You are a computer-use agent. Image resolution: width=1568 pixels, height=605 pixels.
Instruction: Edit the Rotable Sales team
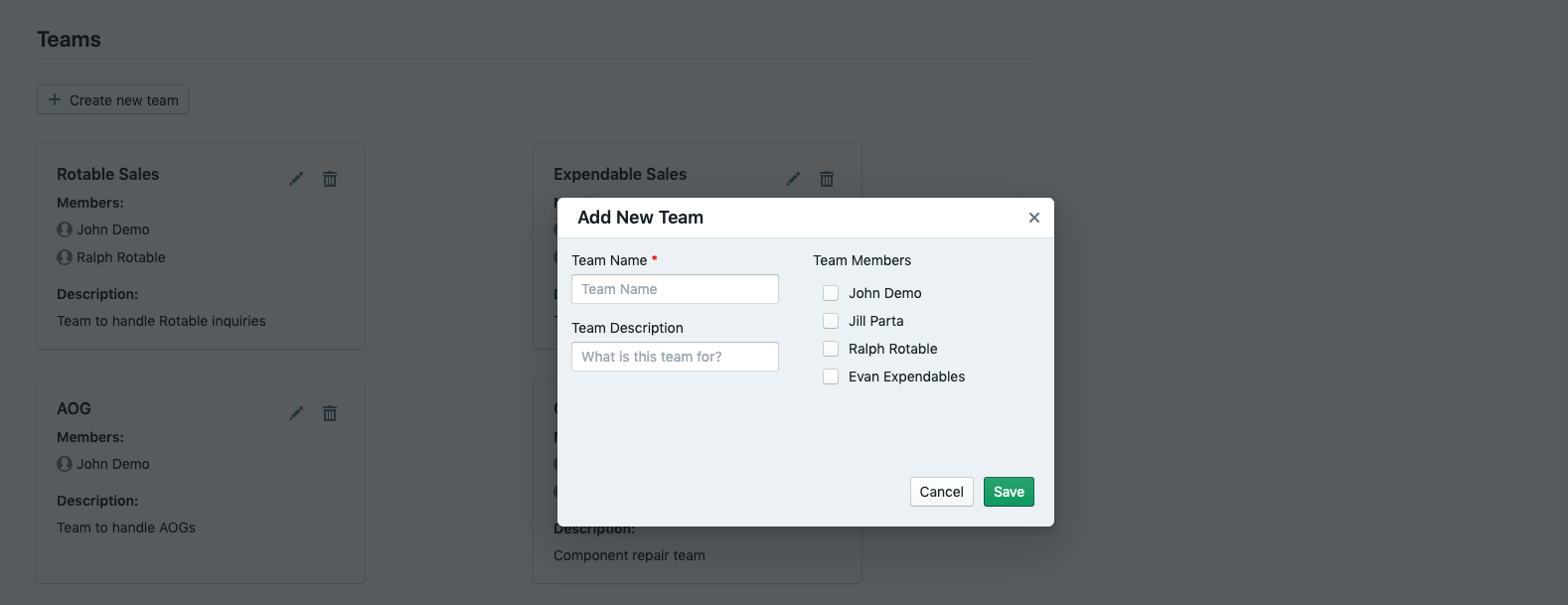(x=296, y=179)
